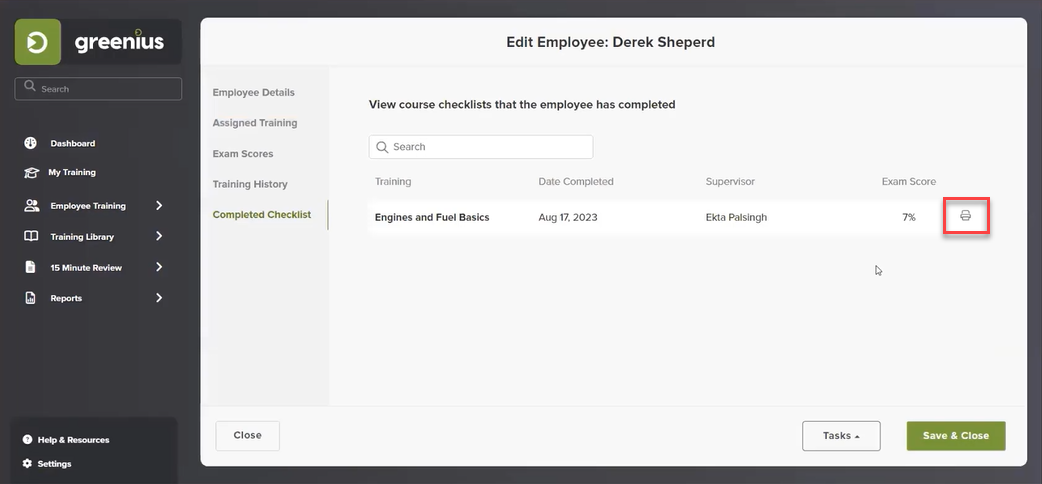
Task: Click the Help & Resources question icon
Action: click(27, 439)
